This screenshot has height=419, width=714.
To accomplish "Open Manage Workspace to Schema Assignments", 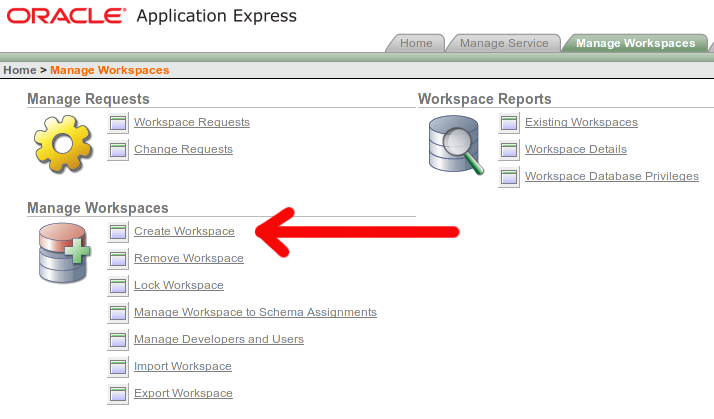I will point(255,312).
